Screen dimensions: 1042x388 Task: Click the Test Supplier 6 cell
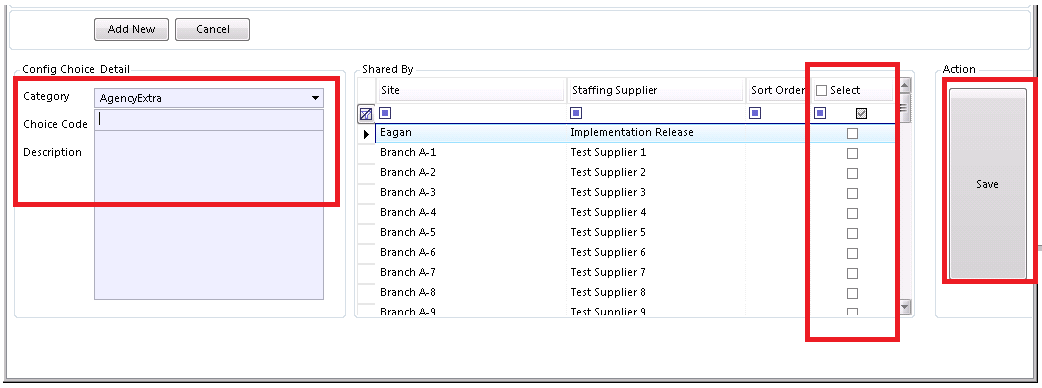tap(656, 252)
